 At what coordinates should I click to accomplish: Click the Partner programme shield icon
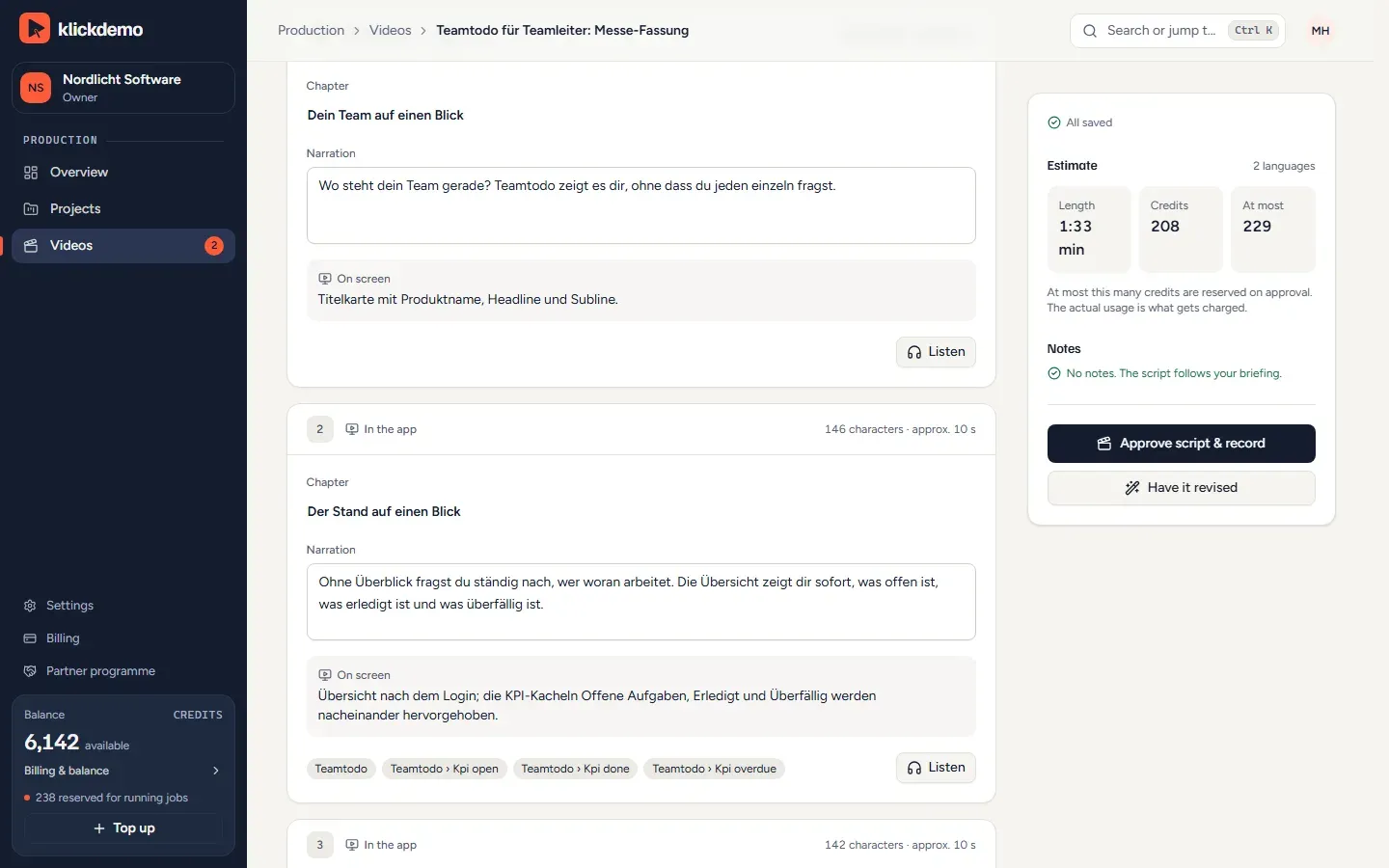pos(30,671)
